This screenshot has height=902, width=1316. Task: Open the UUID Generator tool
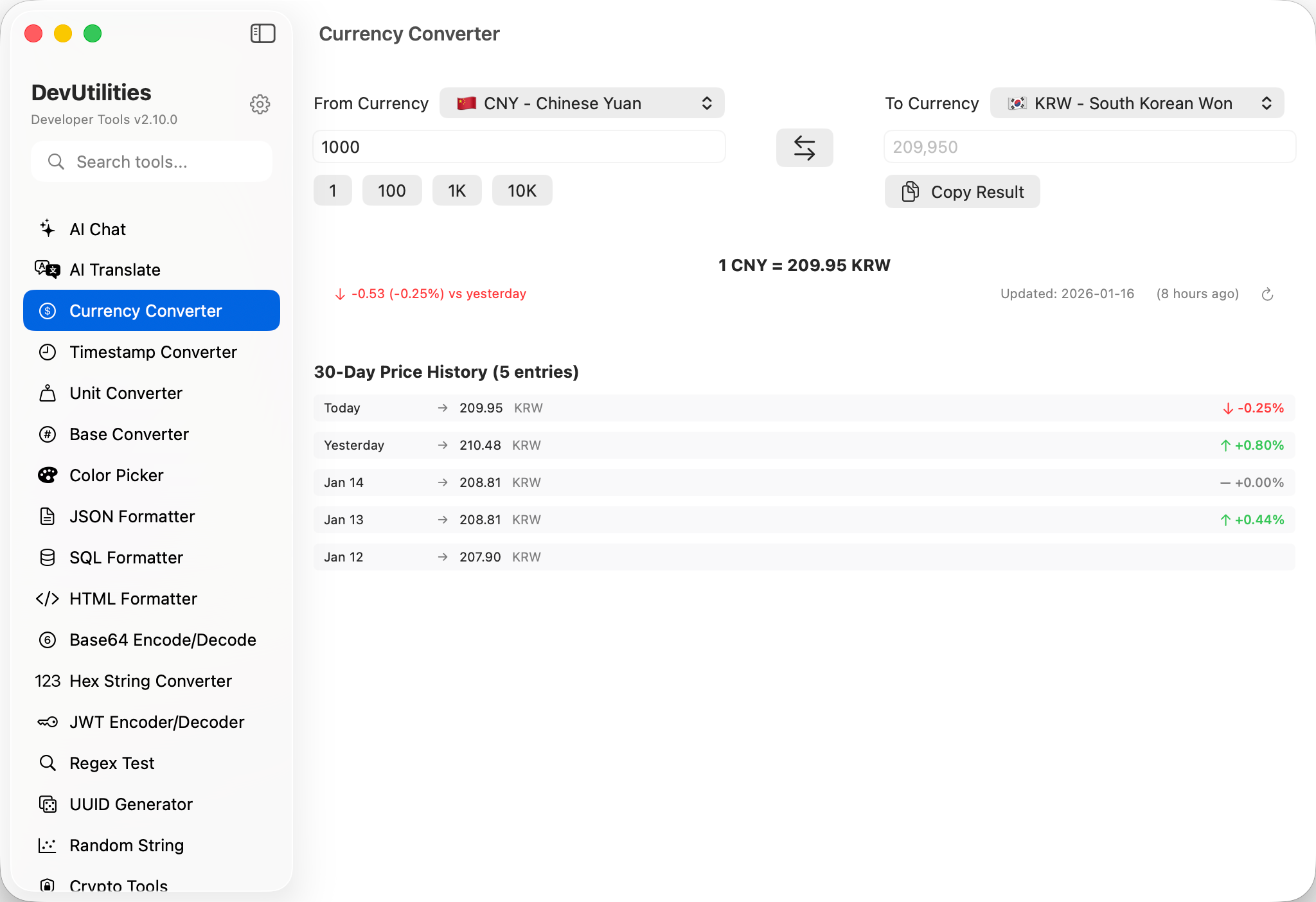(130, 804)
